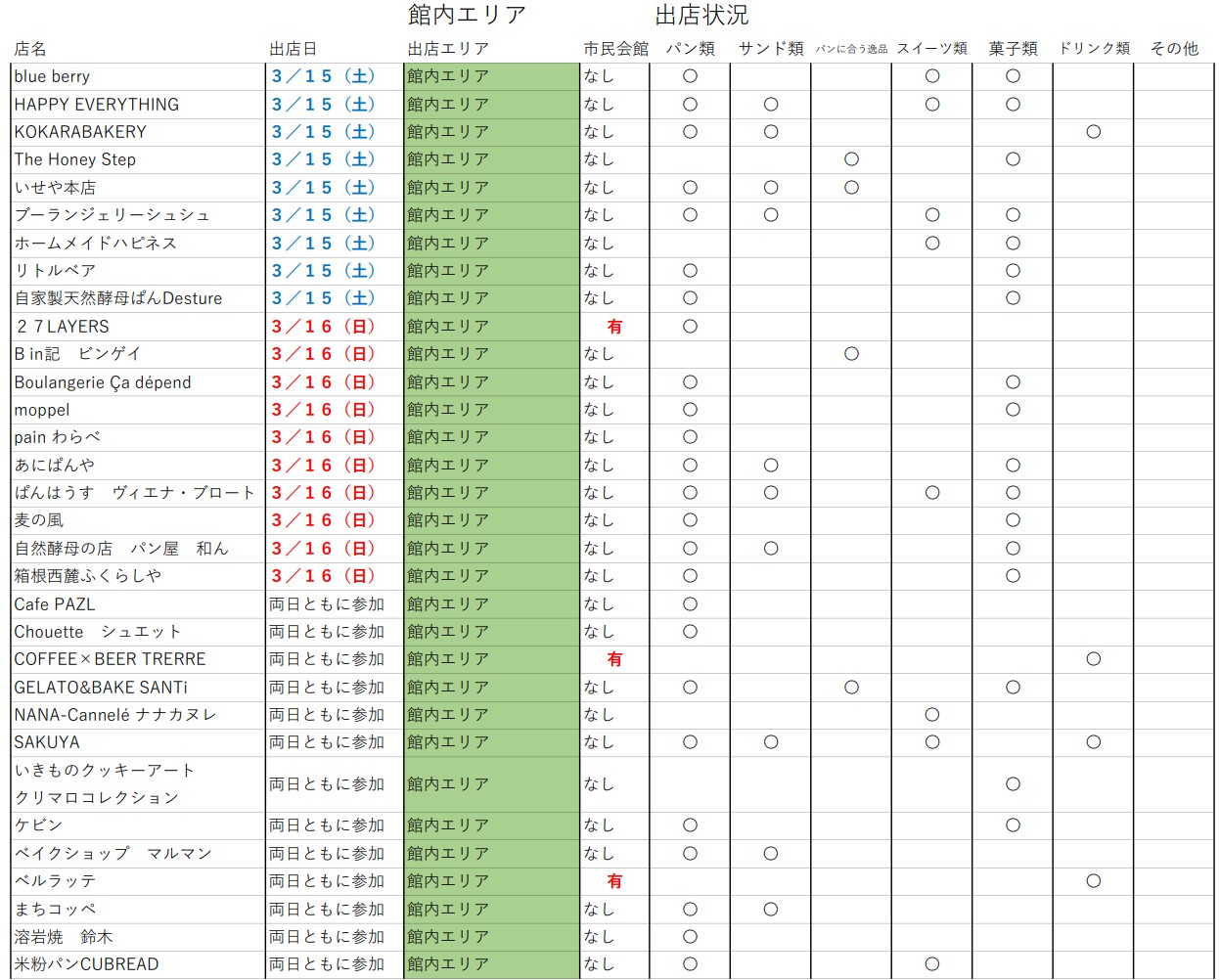1220x980 pixels.
Task: Click 'ブーランジェリーシュシュ' shop name
Action: 112,215
